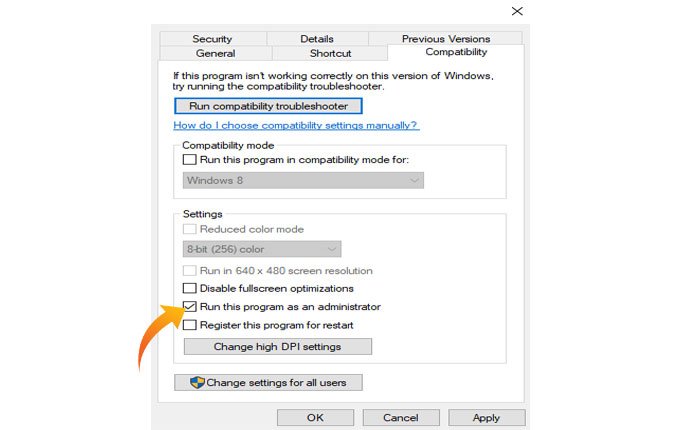
Task: Switch to the Shortcut tab
Action: (x=330, y=53)
